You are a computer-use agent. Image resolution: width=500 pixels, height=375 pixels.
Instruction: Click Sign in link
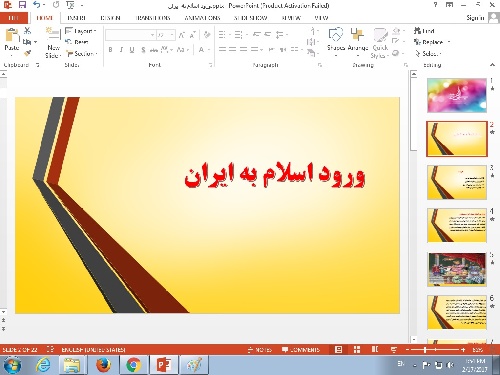coord(475,18)
